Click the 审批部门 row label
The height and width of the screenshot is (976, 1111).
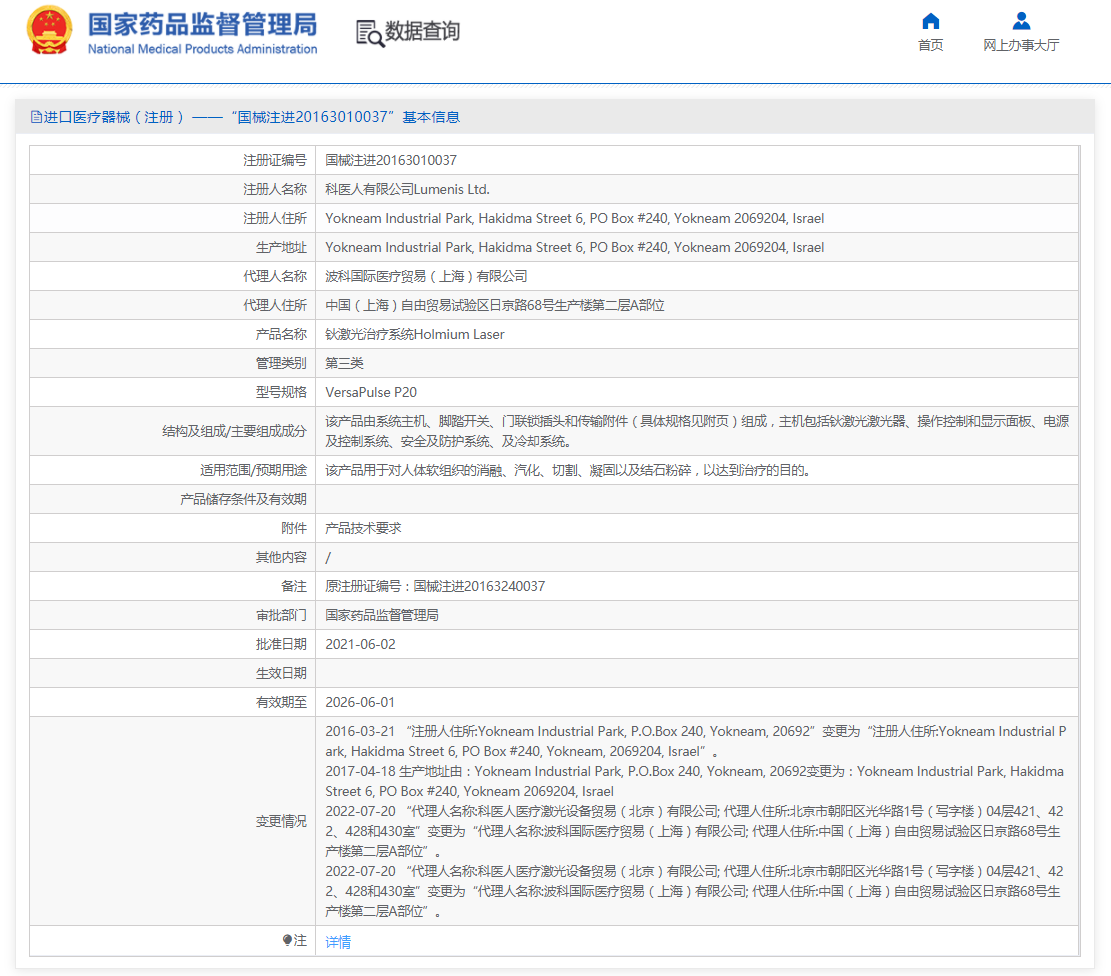pyautogui.click(x=281, y=615)
